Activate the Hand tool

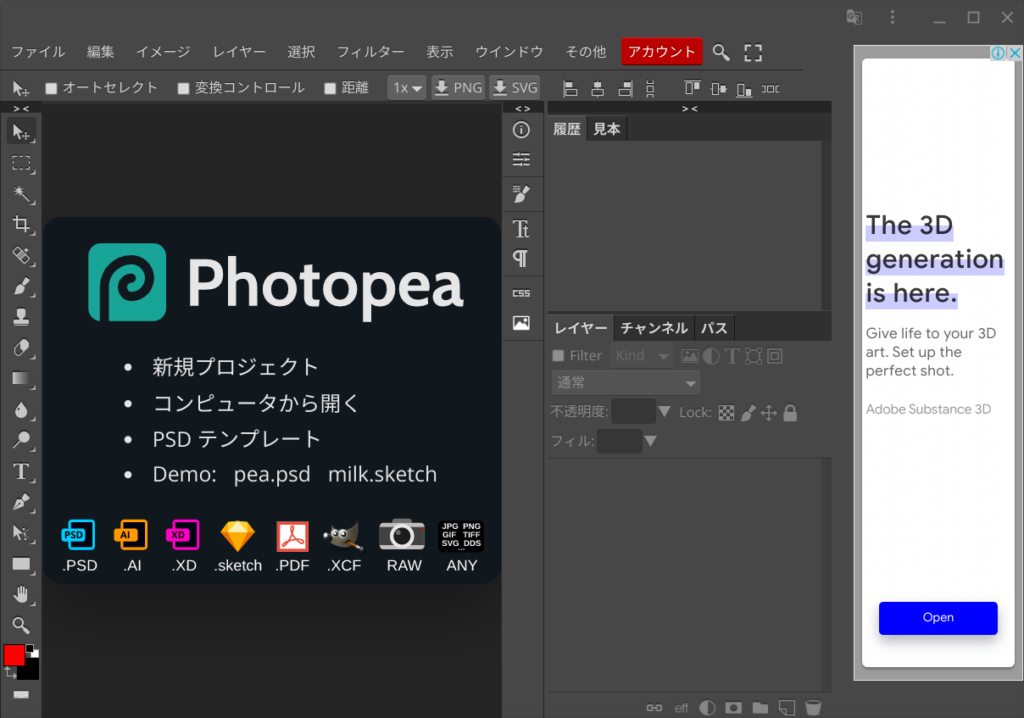tap(21, 595)
